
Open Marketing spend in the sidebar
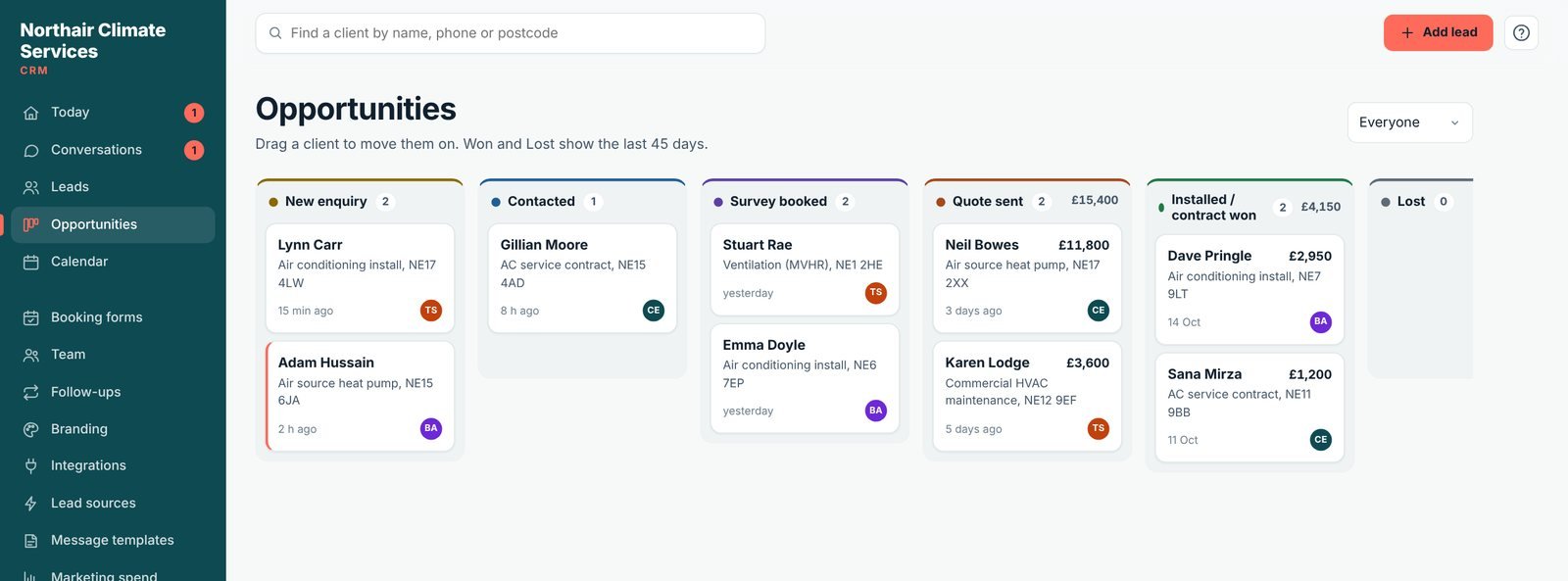[x=113, y=576]
